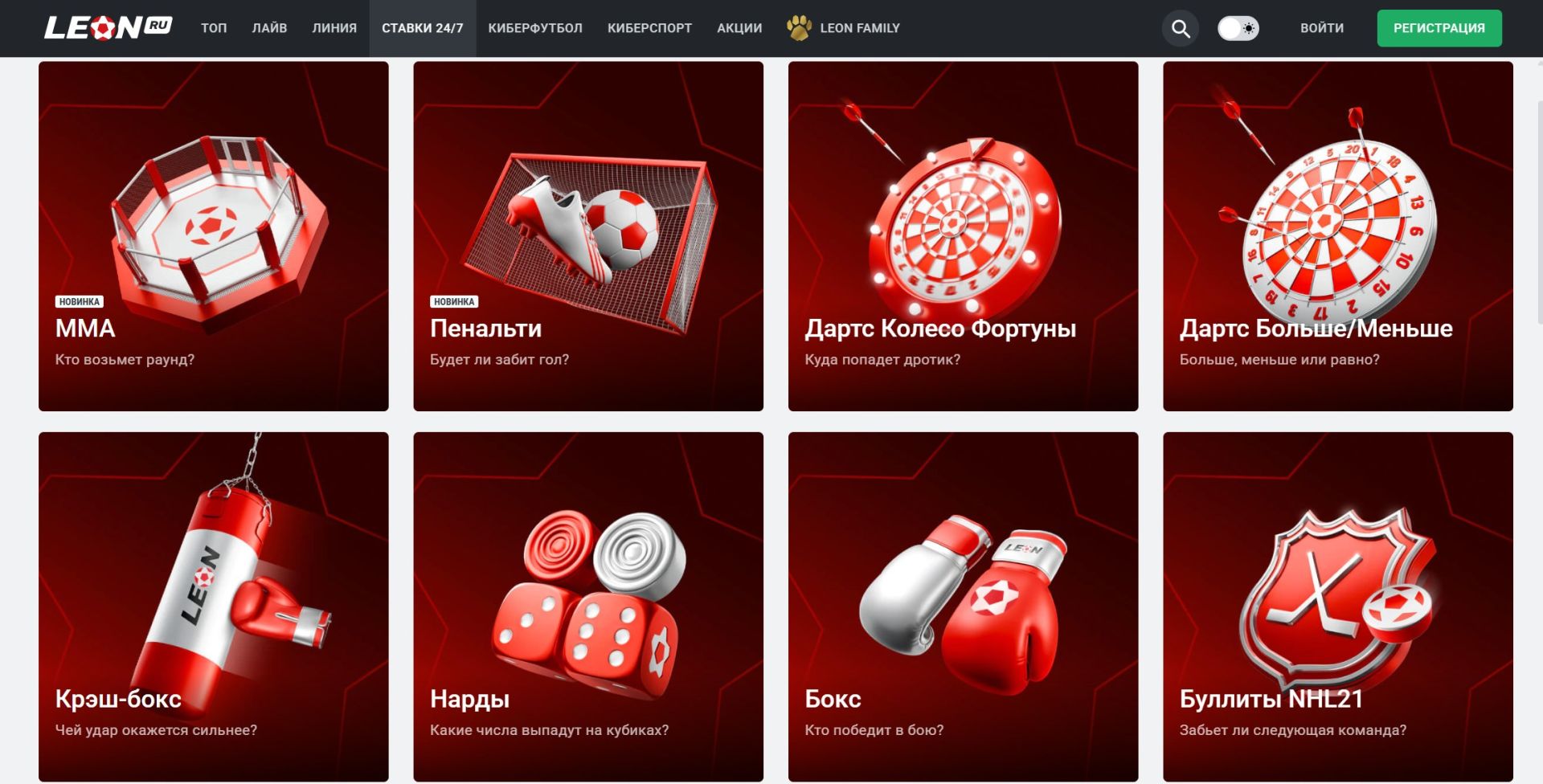Screen dimensions: 1543x784
Task: Open the Нарды dice game tile
Action: [x=588, y=606]
